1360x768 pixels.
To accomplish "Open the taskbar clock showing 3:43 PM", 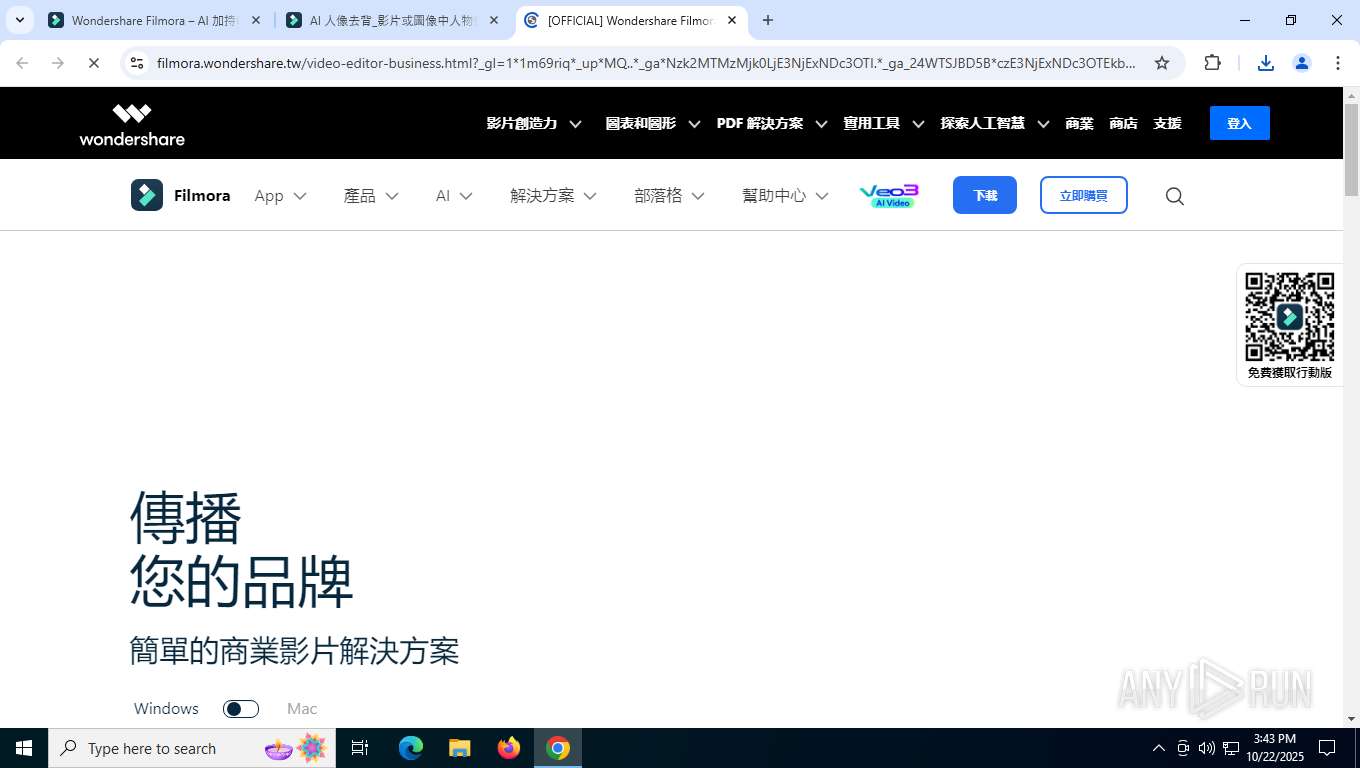I will [1274, 748].
